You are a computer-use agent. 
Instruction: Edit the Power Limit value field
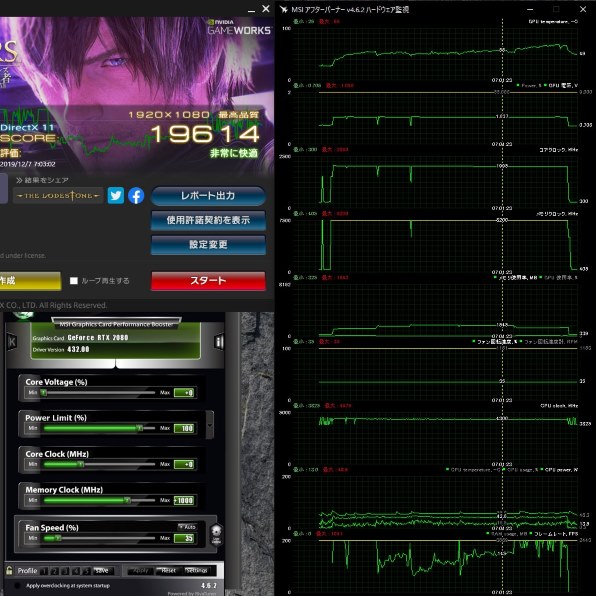tap(184, 428)
